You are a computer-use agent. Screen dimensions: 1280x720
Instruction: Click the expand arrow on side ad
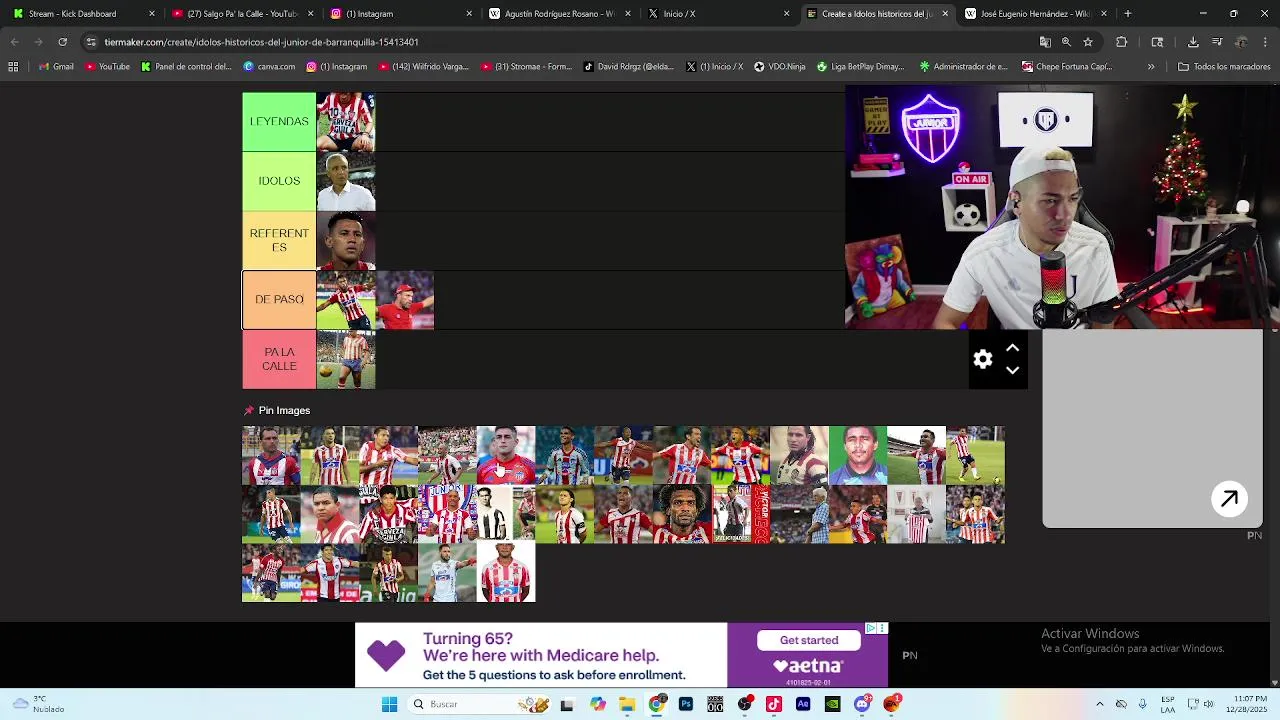click(x=1229, y=498)
